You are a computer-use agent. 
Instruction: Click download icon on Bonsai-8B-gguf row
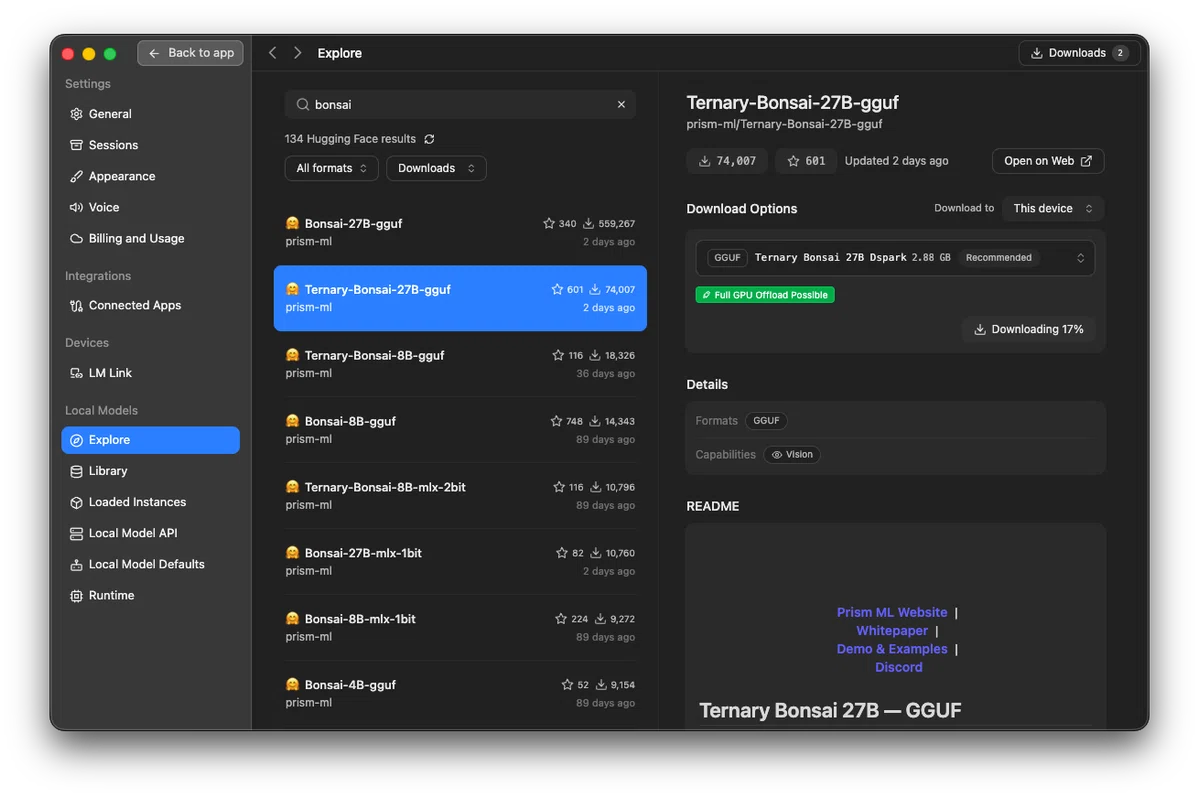click(x=595, y=422)
